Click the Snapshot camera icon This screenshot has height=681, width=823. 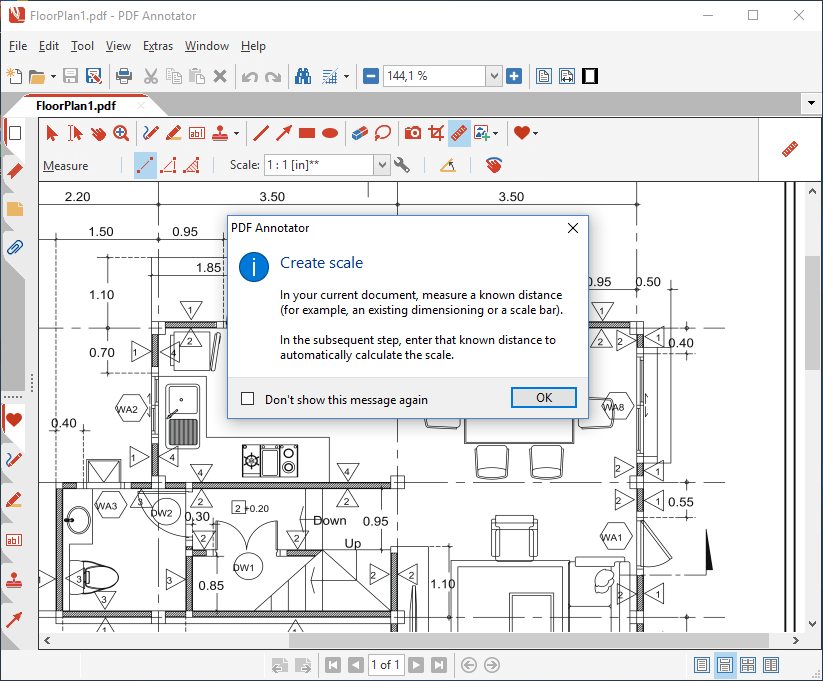click(413, 133)
